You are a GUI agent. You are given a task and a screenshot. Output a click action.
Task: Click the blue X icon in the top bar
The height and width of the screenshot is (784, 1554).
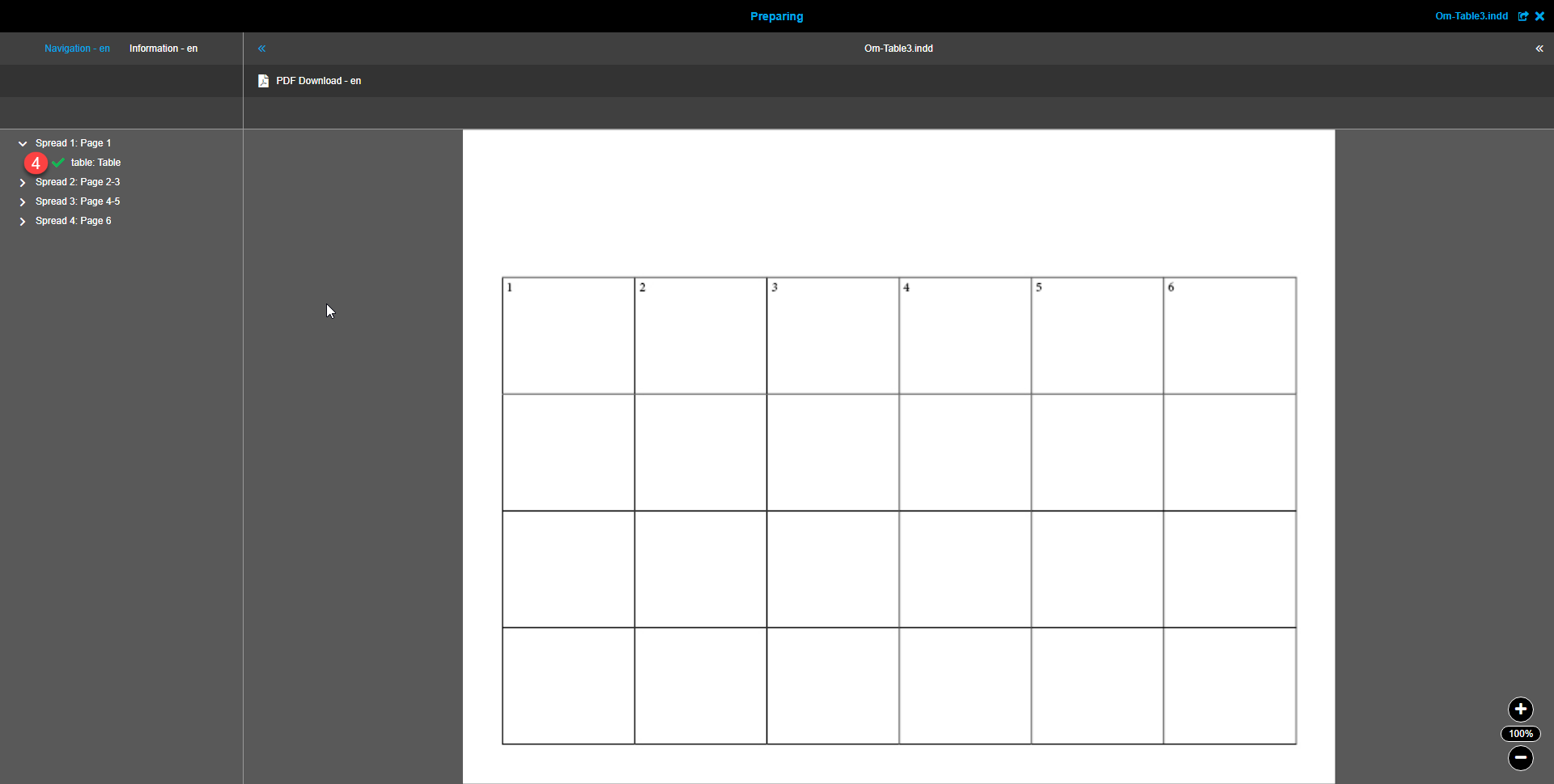[x=1540, y=16]
